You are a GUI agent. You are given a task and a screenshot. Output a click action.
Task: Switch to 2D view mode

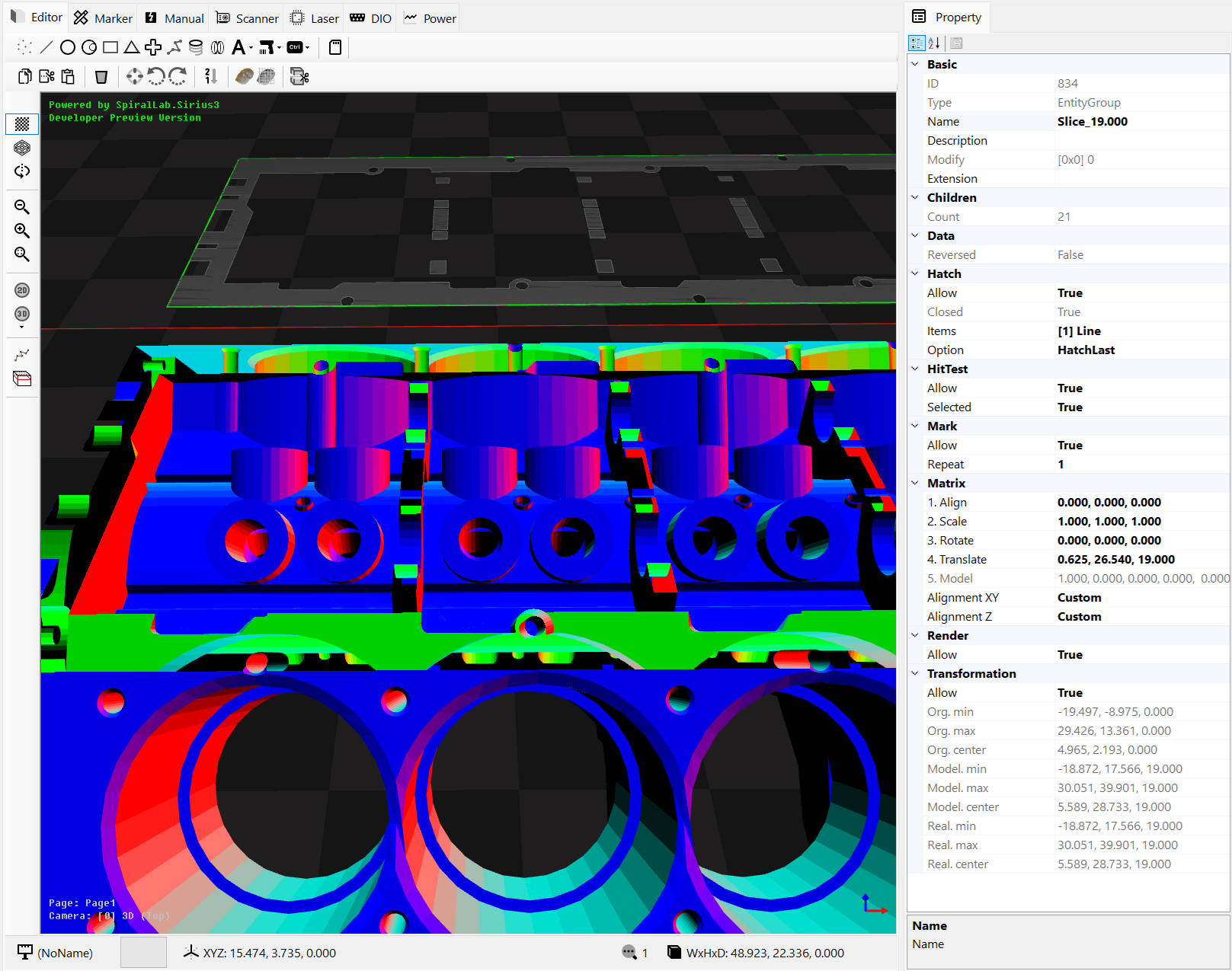pos(22,290)
